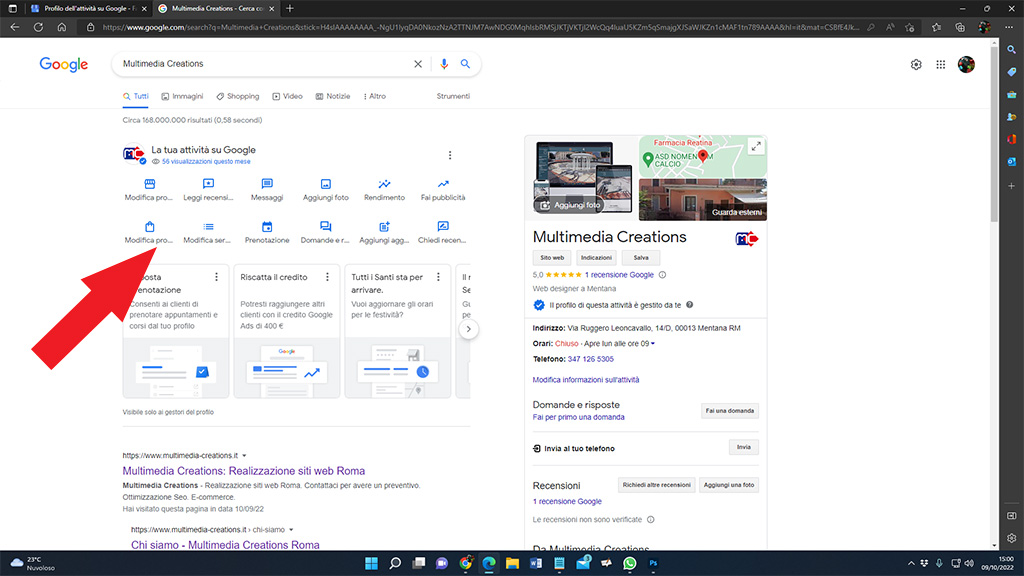This screenshot has height=576, width=1024.
Task: Submit search with magnifier icon
Action: coord(466,64)
